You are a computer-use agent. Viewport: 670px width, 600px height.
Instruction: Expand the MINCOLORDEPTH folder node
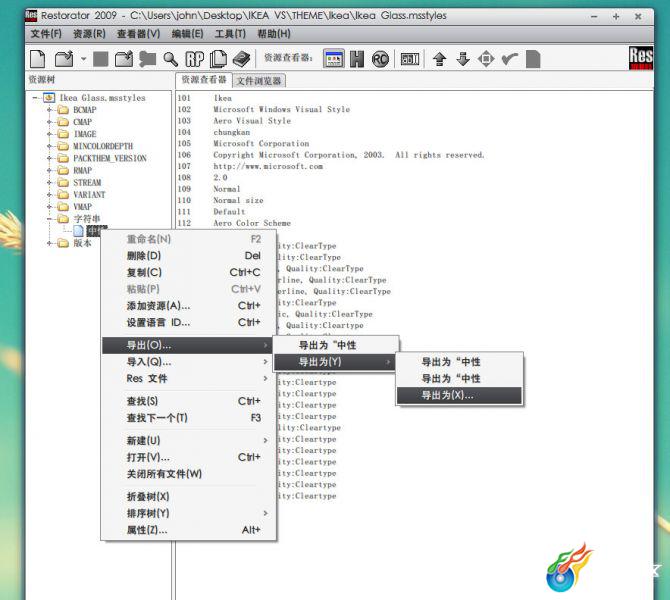pos(49,146)
